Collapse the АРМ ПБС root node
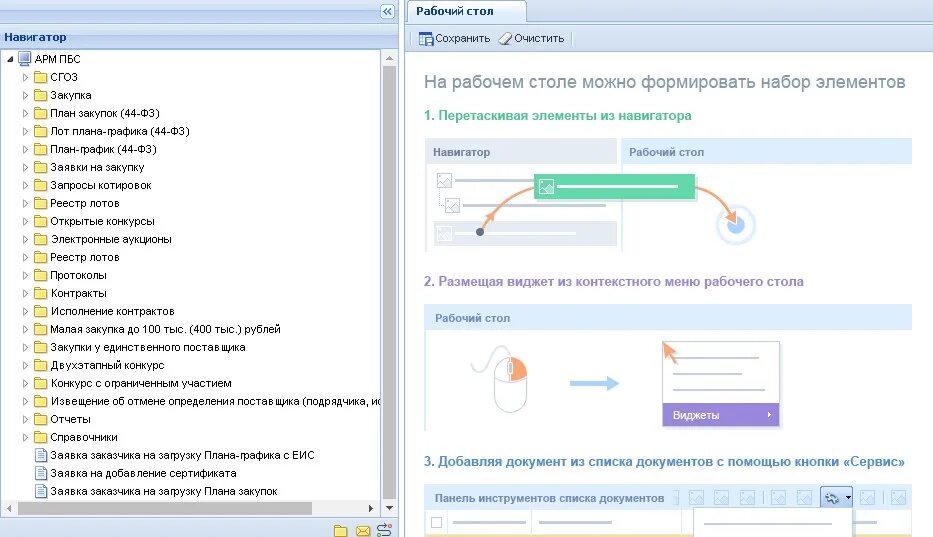933x537 pixels. (10, 59)
